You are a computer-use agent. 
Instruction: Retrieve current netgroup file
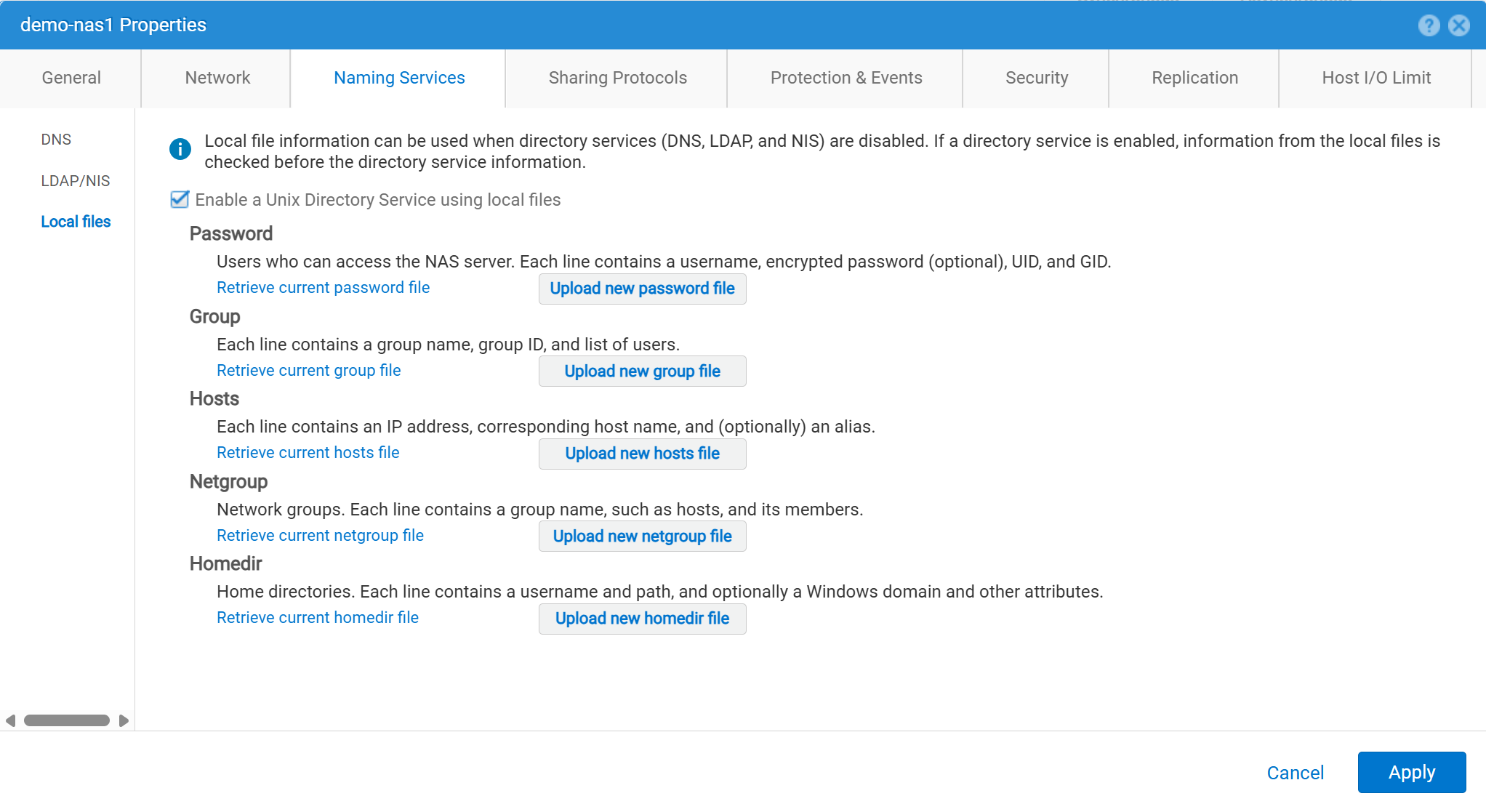[x=320, y=536]
